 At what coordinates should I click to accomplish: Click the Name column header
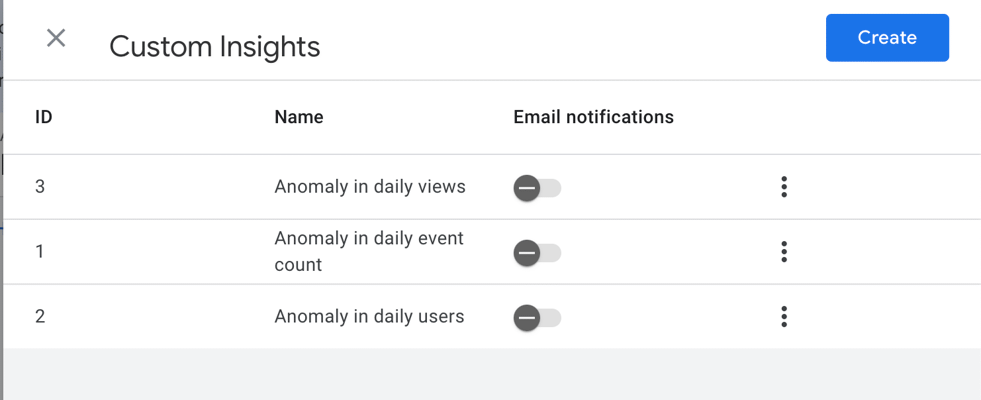pos(299,117)
